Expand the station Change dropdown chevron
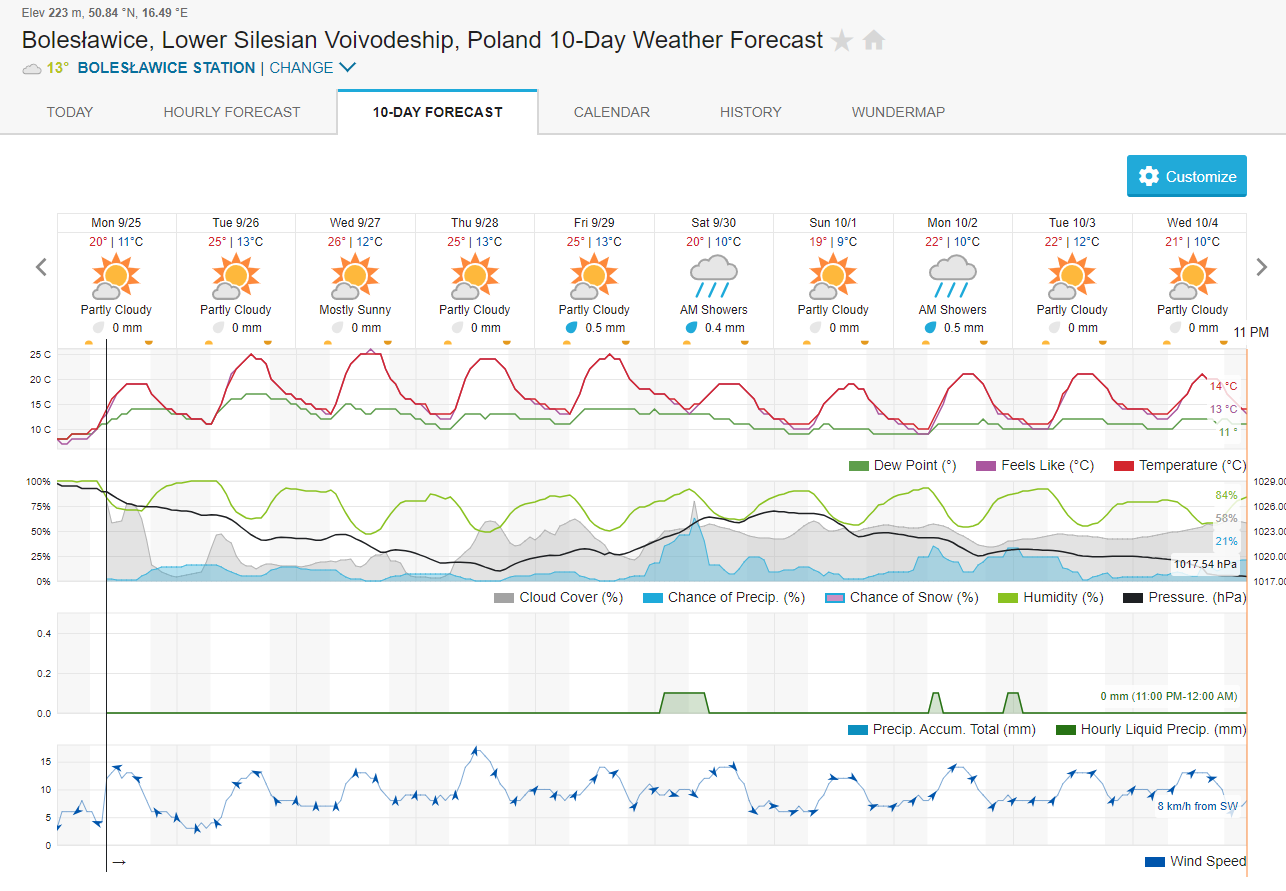Viewport: 1286px width, 891px height. (x=347, y=68)
